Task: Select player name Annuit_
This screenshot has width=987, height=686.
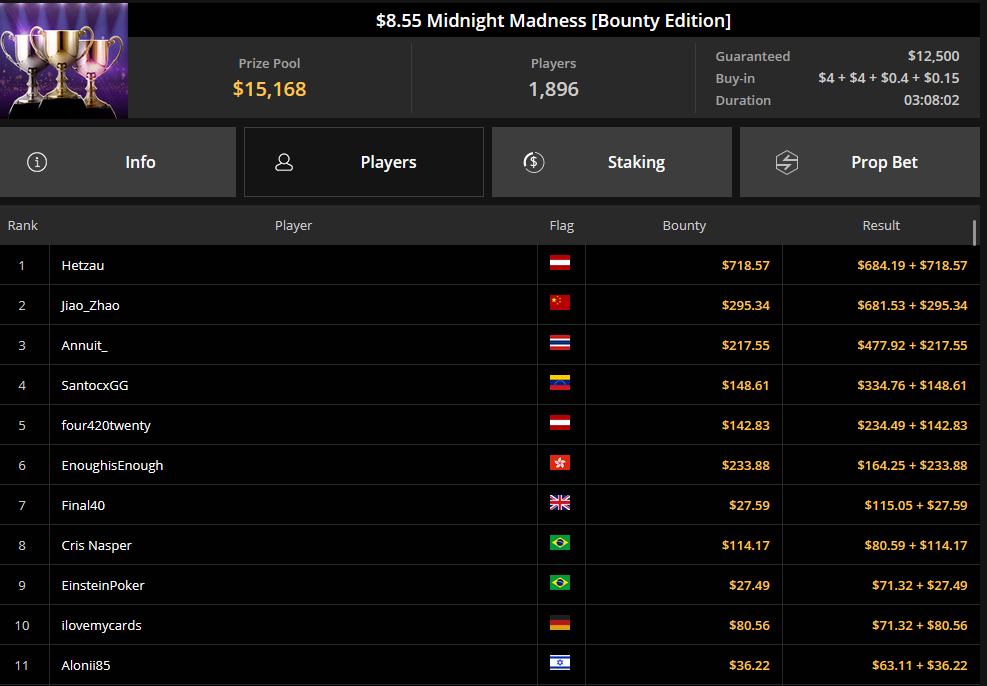Action: pos(84,346)
